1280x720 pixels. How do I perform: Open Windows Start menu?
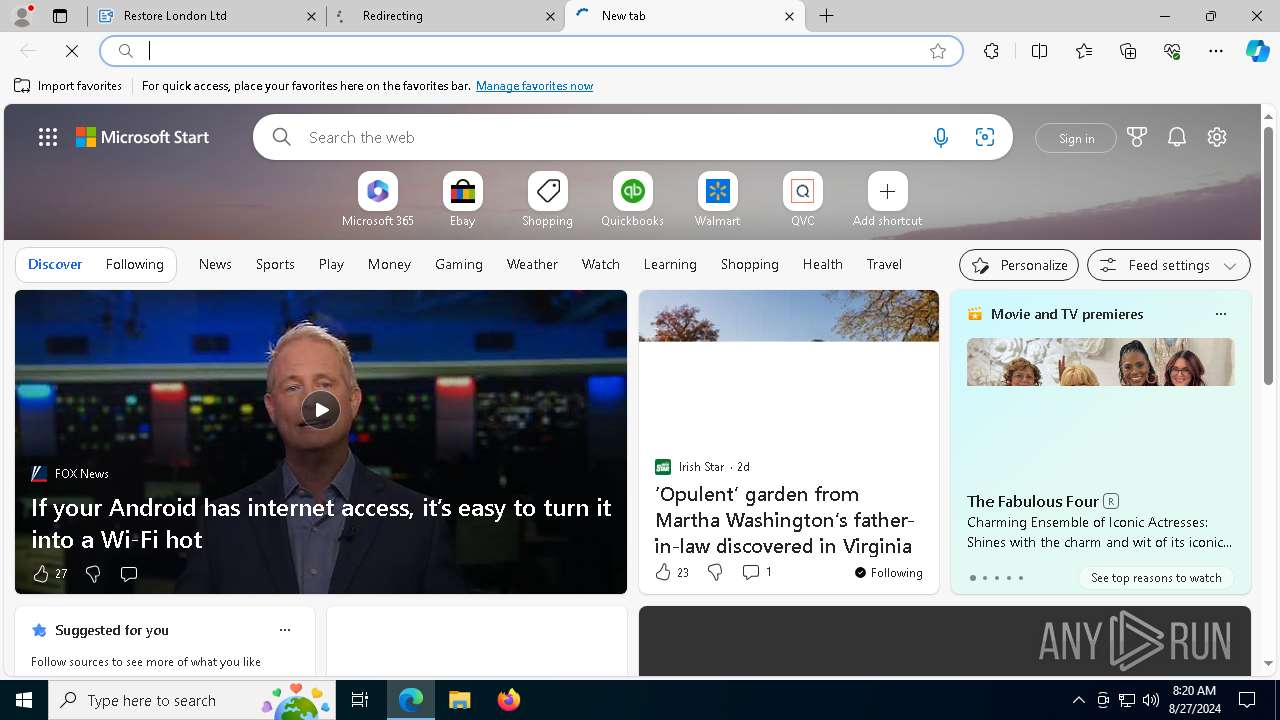pos(24,700)
